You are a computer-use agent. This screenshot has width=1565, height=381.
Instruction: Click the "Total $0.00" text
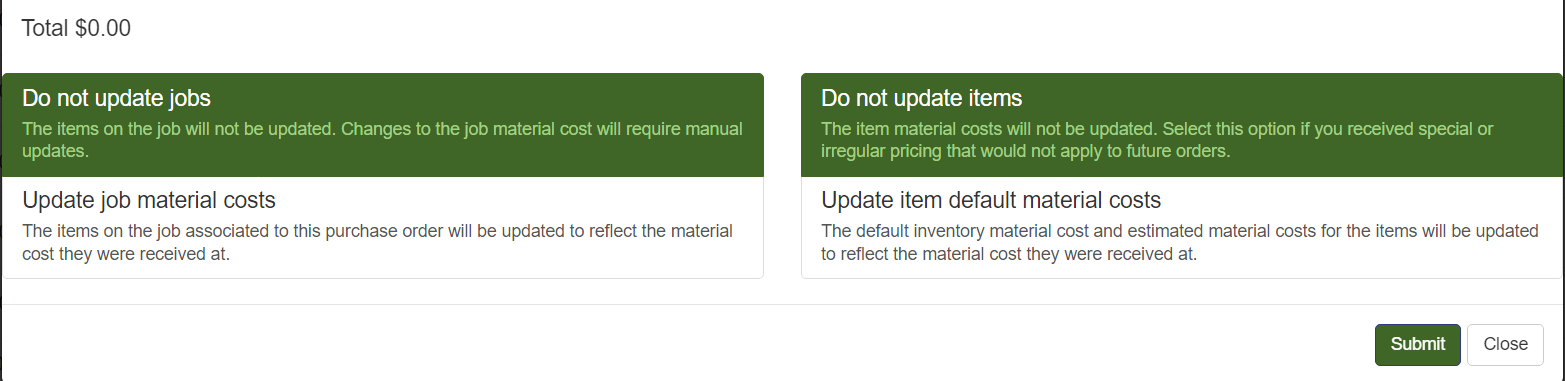76,29
